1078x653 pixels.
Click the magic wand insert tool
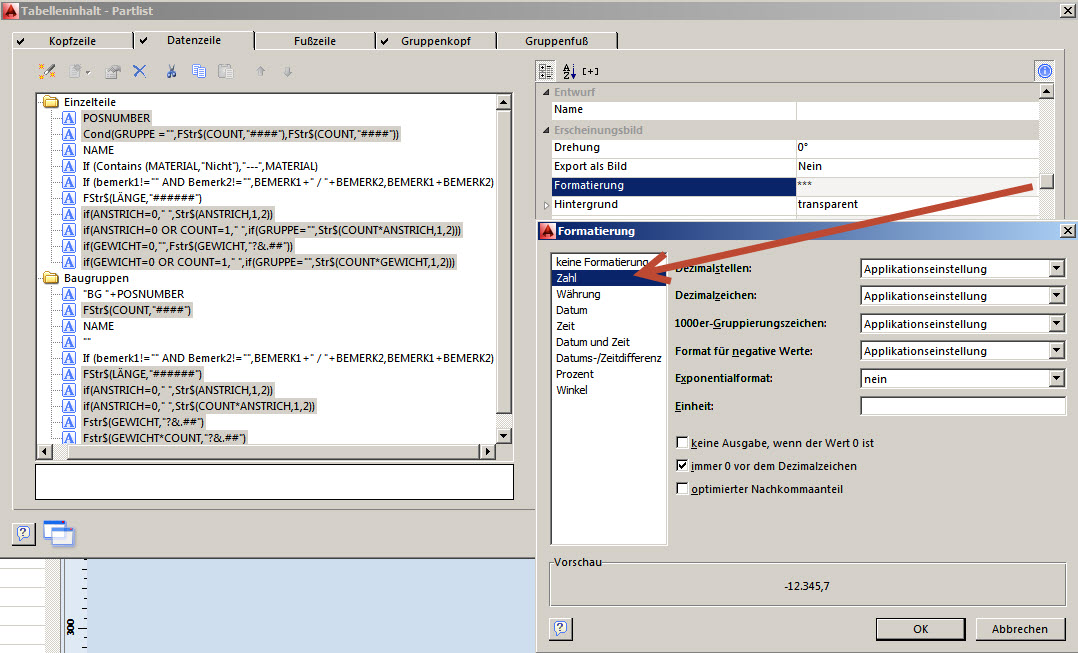tap(47, 71)
